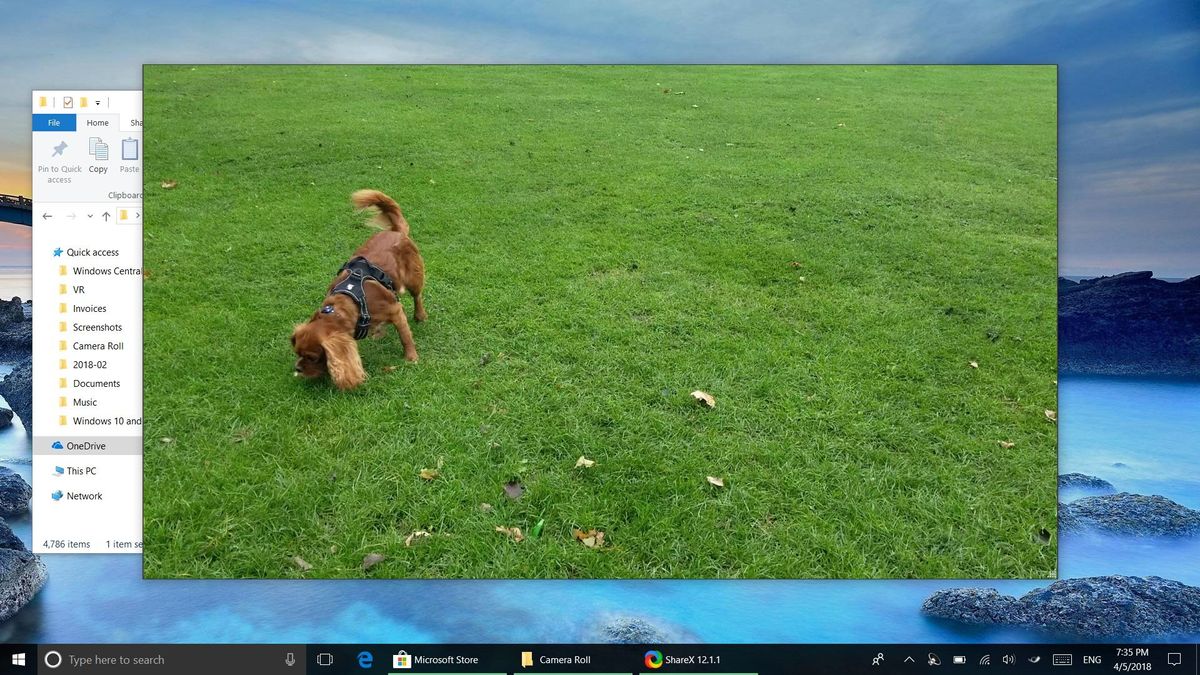Screen dimensions: 1200x675
Task: Open Windows Defender from the system tray
Action: click(934, 659)
